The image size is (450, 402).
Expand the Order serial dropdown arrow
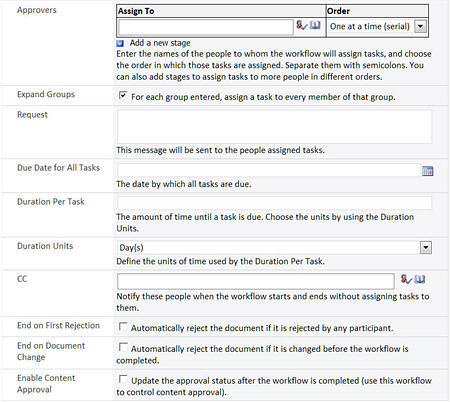420,26
